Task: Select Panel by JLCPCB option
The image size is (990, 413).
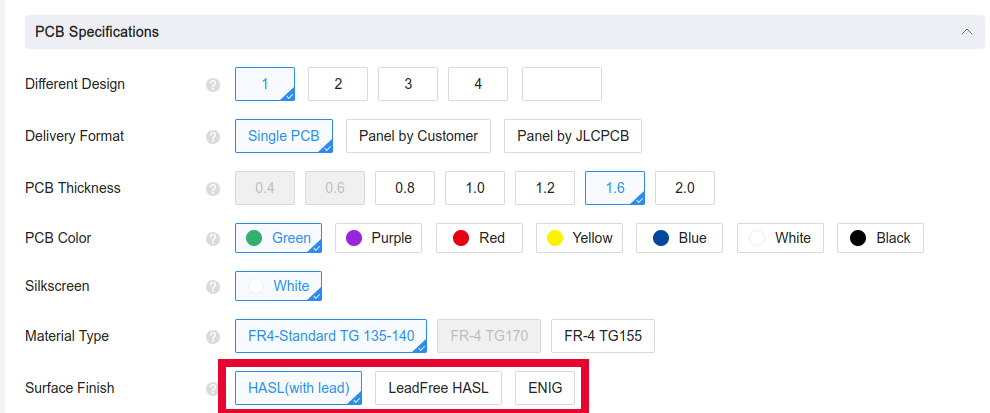Action: pos(573,136)
